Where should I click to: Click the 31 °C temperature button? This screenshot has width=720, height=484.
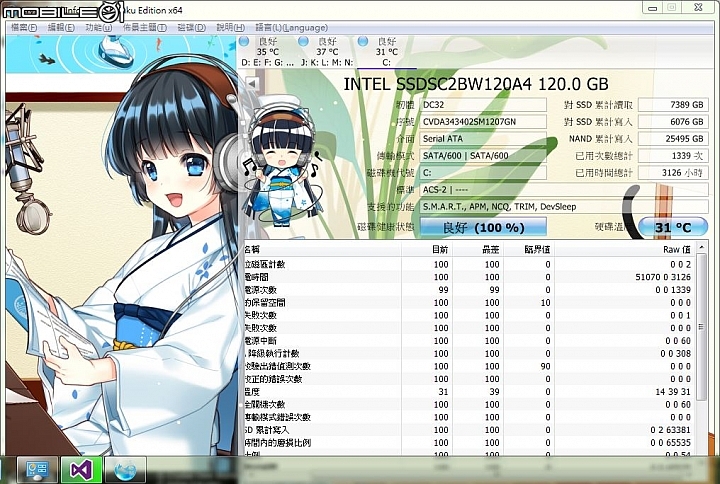[x=673, y=227]
